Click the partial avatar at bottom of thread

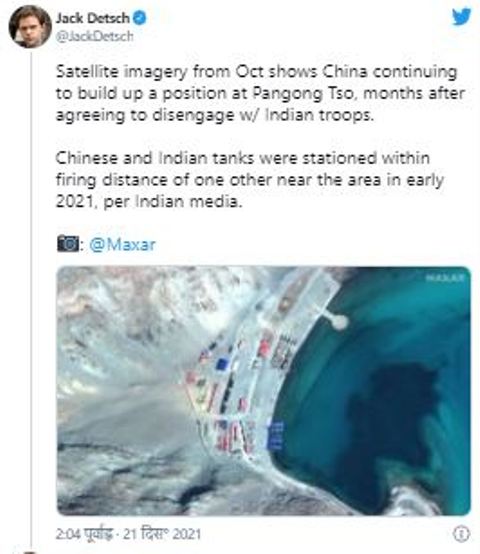(30, 552)
